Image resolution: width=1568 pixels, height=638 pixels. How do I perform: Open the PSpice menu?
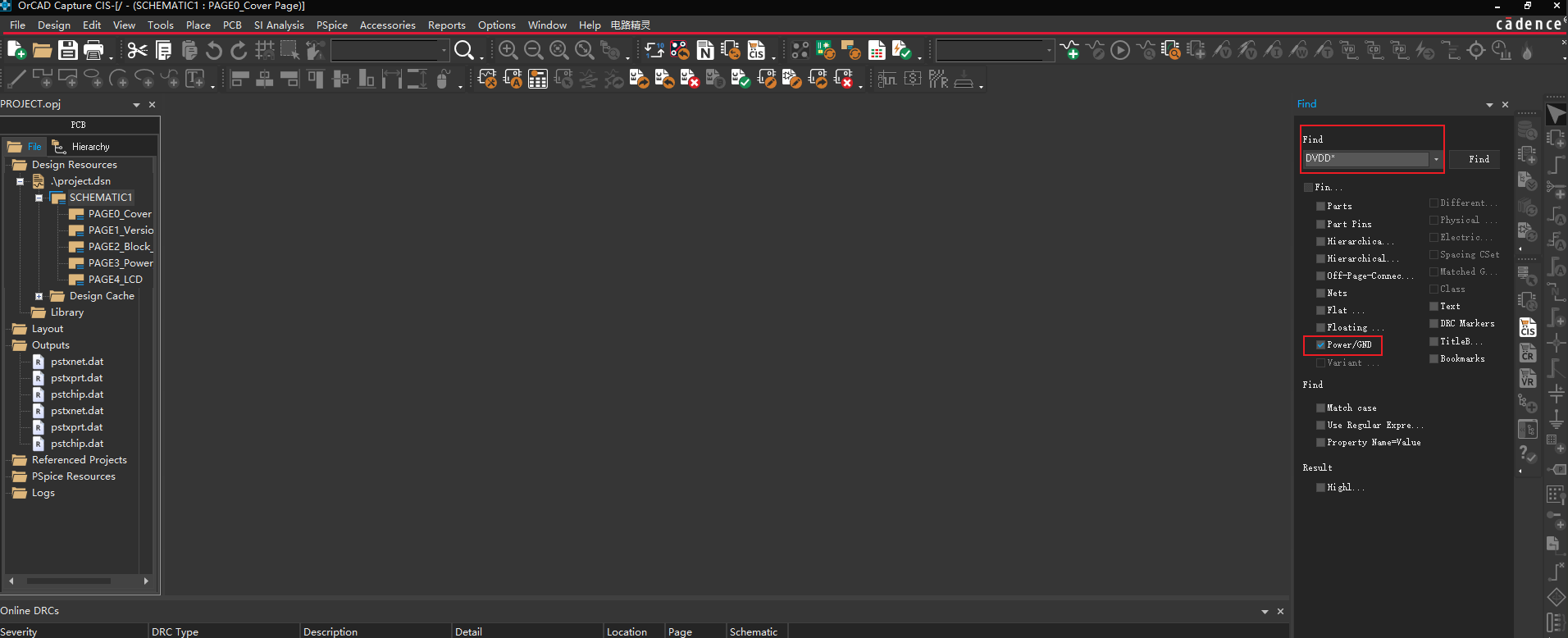[x=332, y=25]
